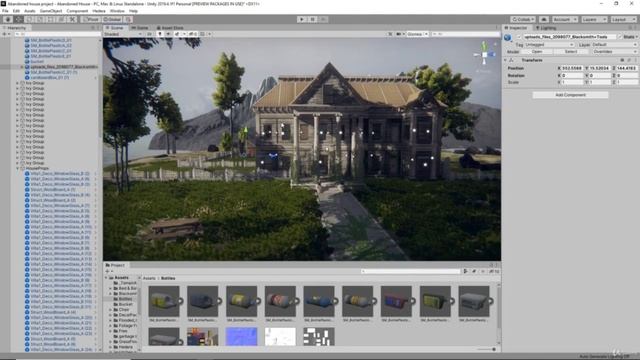640x360 pixels.
Task: Toggle the Global handle rotation button
Action: click(112, 19)
